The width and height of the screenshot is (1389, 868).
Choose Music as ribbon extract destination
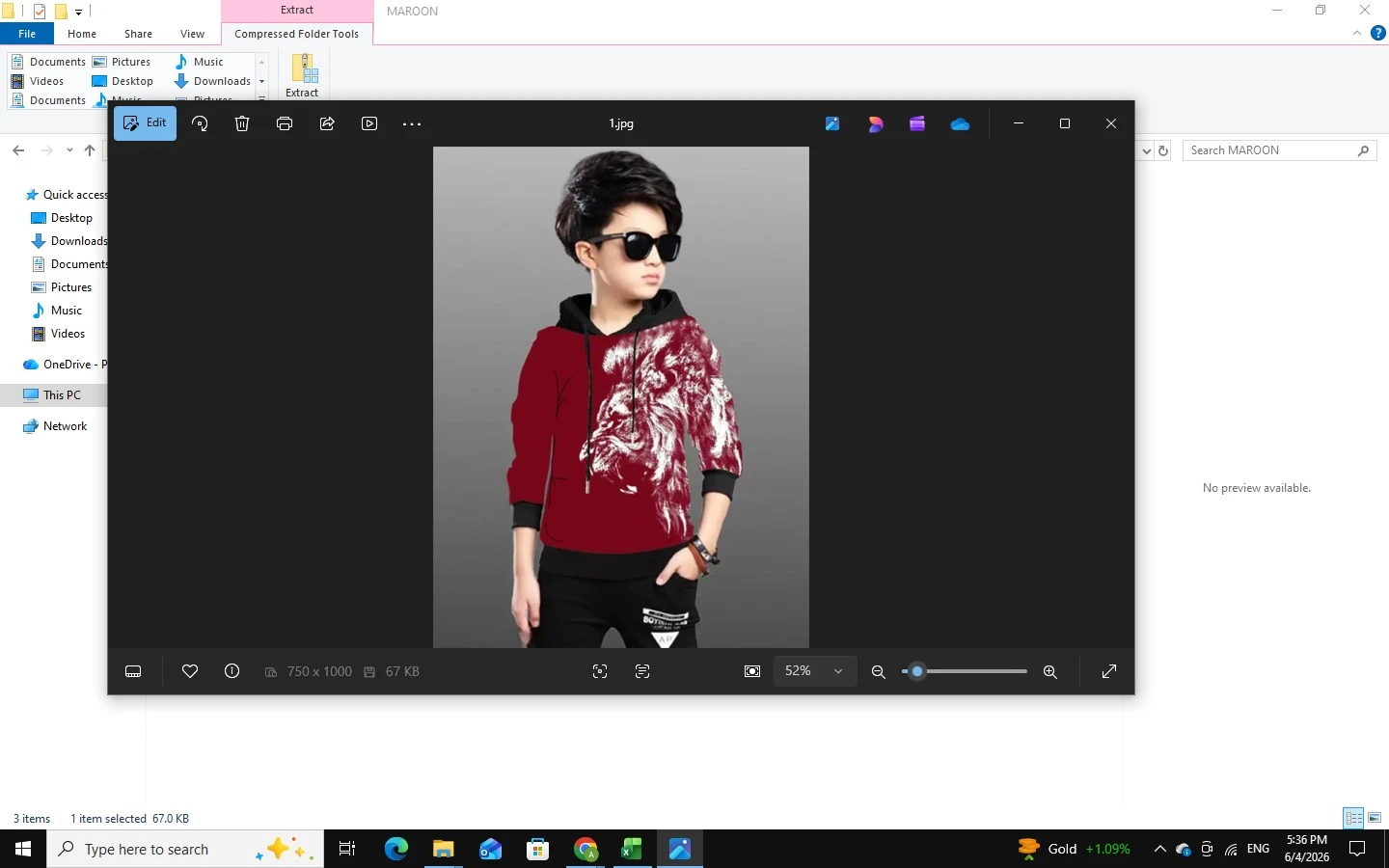coord(200,62)
